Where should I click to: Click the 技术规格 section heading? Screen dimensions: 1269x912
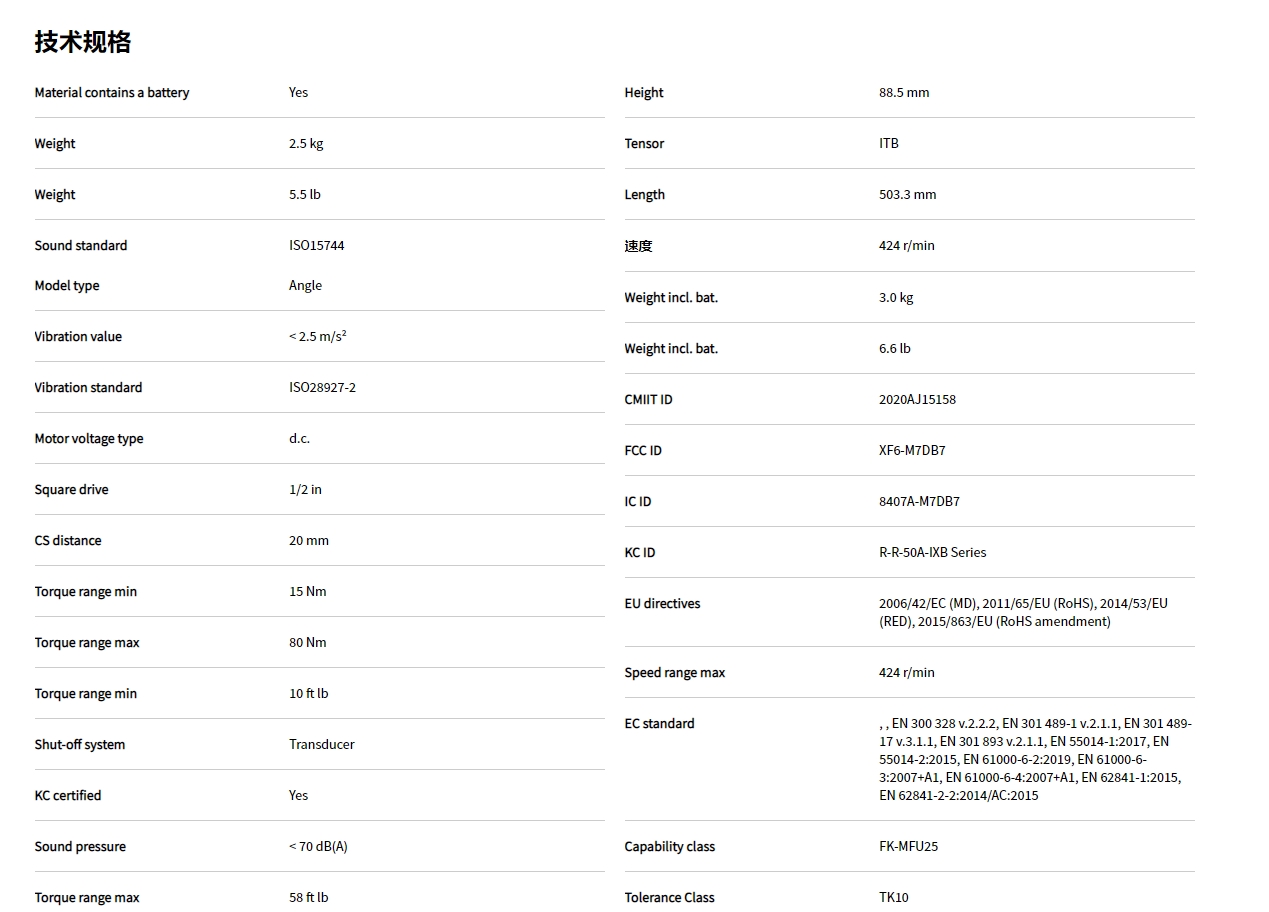click(x=83, y=42)
